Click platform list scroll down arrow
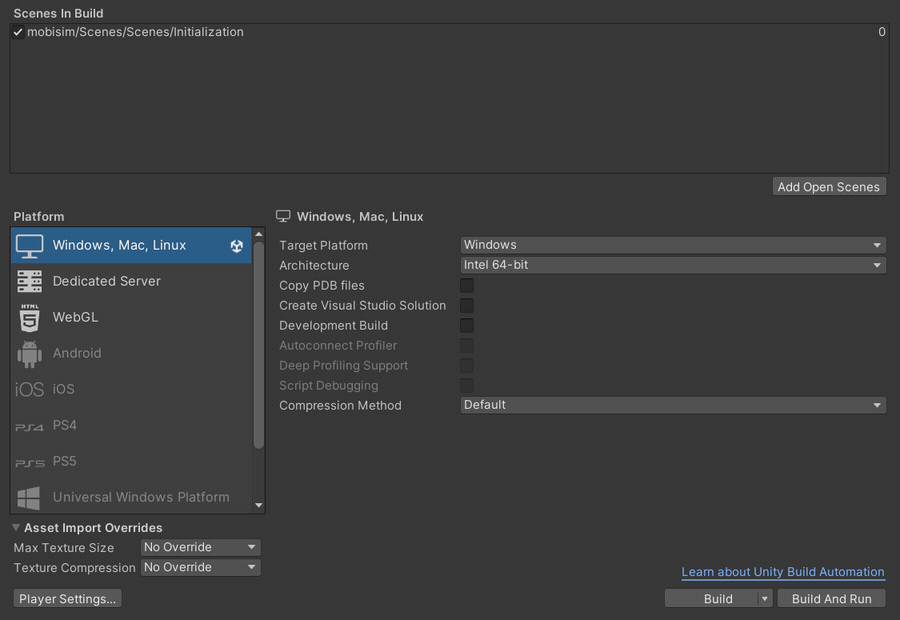 (258, 505)
